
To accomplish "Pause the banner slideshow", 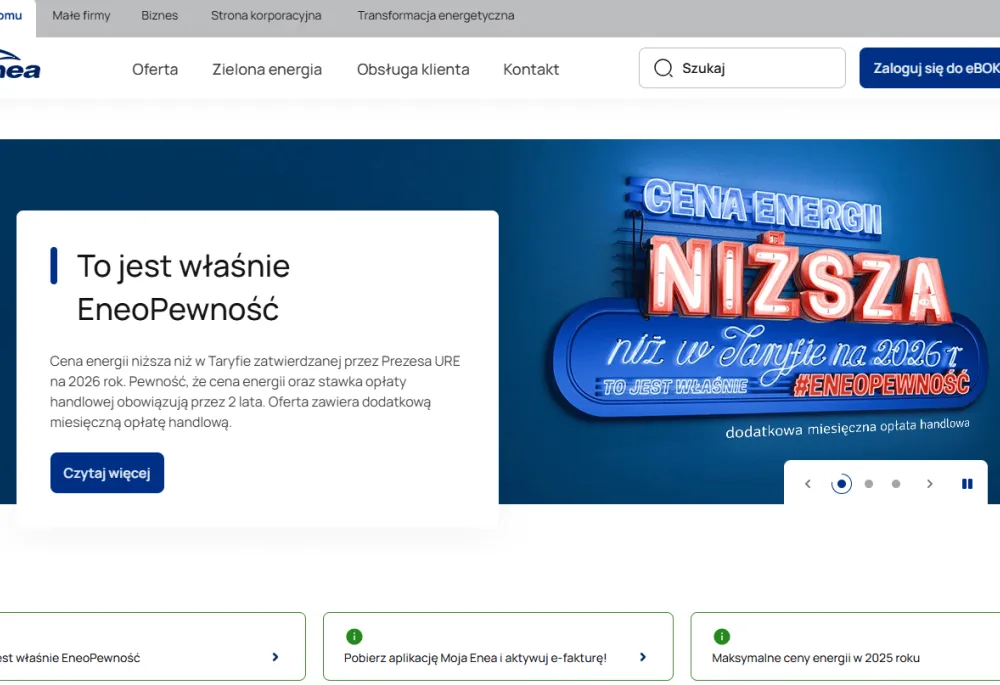I will coord(967,484).
